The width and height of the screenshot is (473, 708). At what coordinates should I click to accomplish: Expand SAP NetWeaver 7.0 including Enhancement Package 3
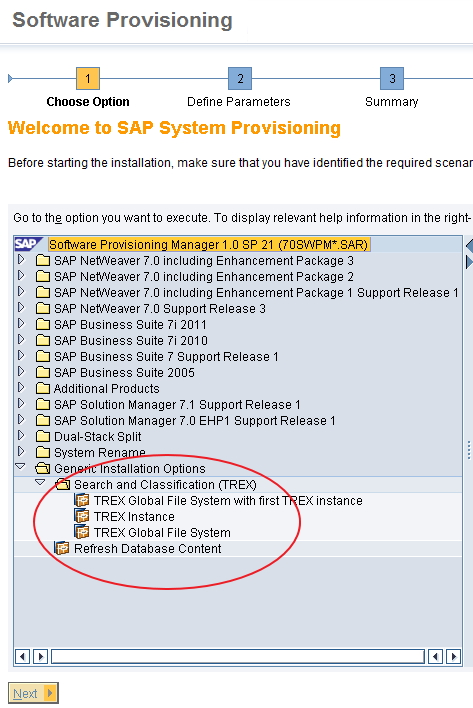[x=21, y=260]
